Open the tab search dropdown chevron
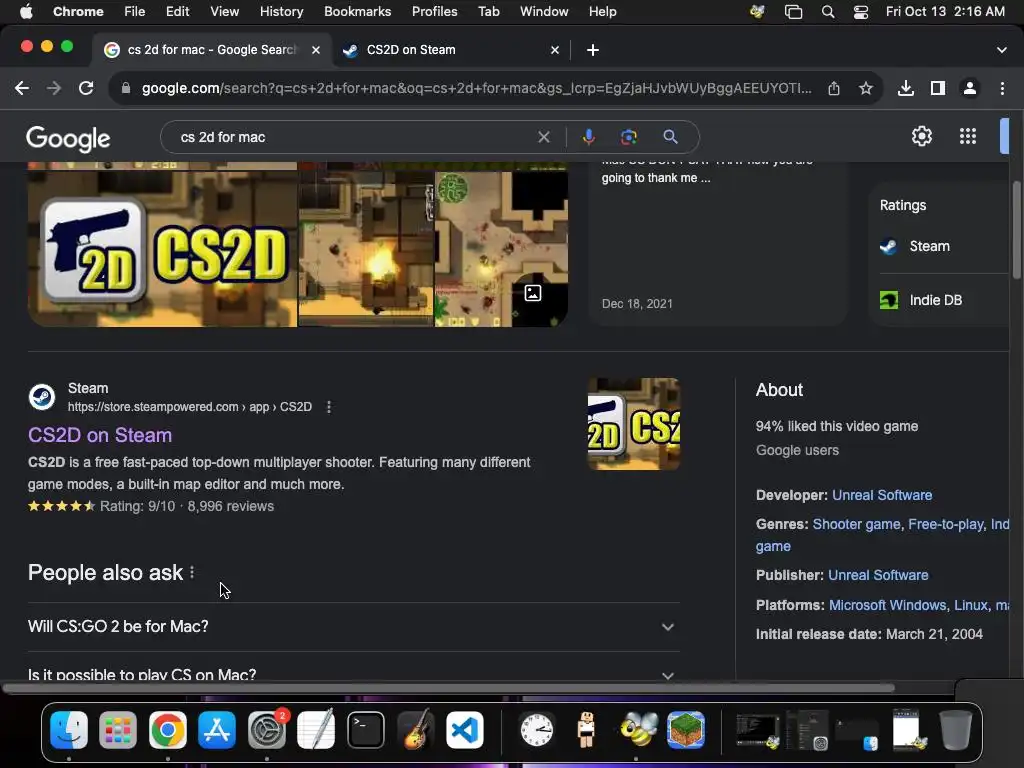Image resolution: width=1024 pixels, height=768 pixels. pyautogui.click(x=1002, y=50)
